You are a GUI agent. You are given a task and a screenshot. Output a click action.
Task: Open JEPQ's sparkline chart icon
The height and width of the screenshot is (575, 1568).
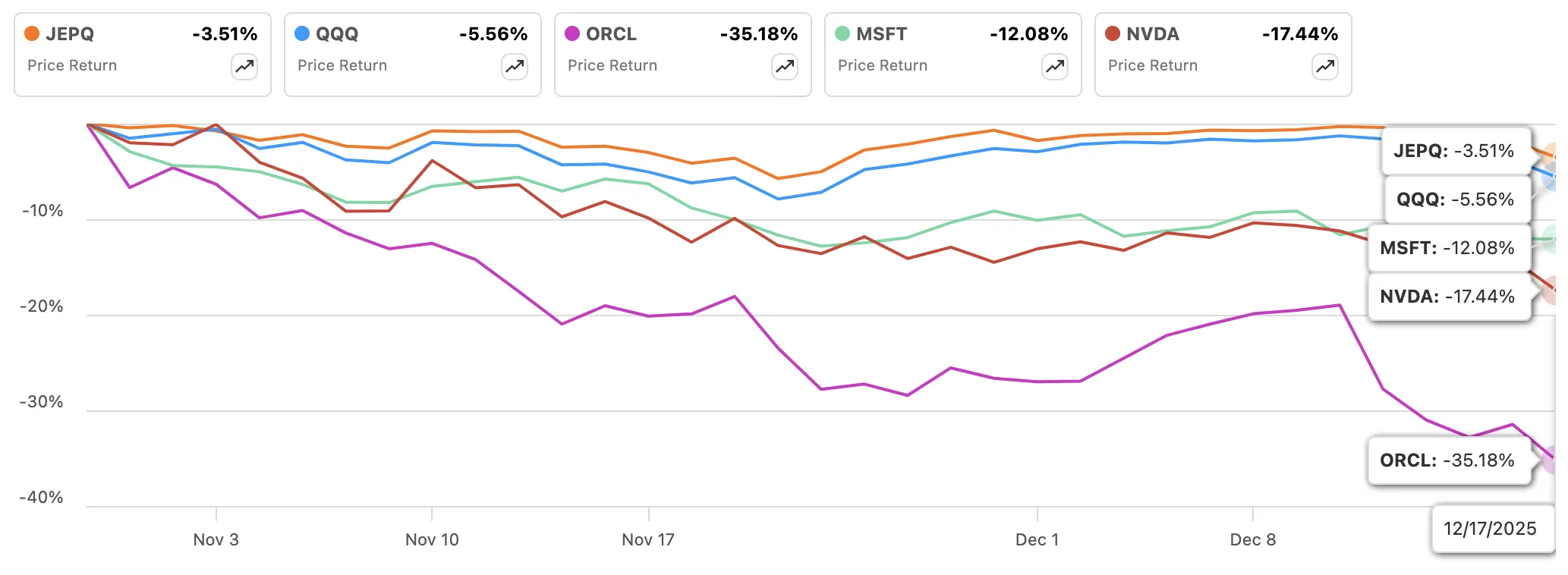coord(243,67)
